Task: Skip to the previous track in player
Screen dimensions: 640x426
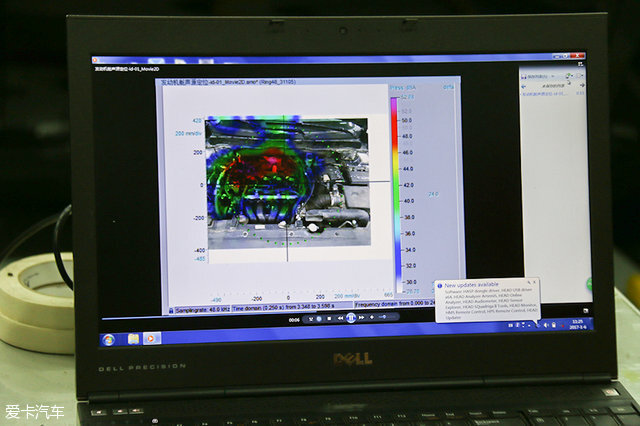Action: point(338,318)
